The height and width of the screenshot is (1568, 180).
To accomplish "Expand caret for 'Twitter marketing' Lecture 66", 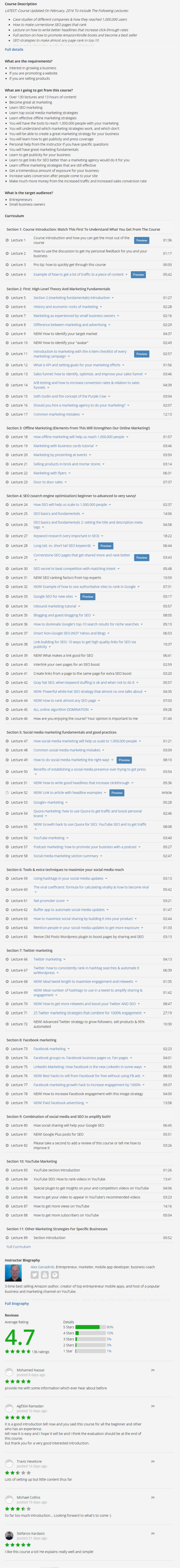I will point(64,959).
